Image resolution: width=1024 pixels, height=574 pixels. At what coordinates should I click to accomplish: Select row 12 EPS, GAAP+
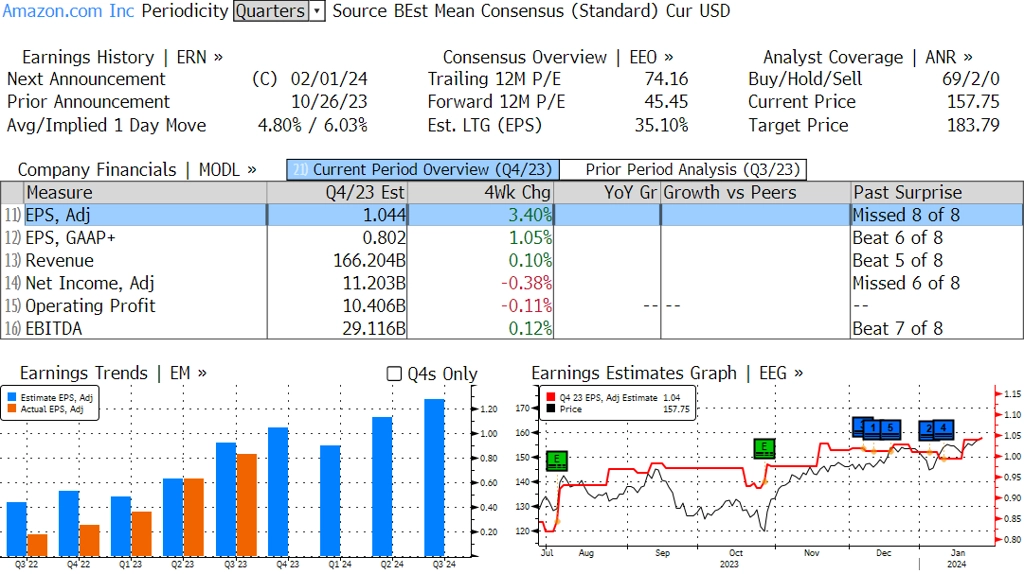512,238
